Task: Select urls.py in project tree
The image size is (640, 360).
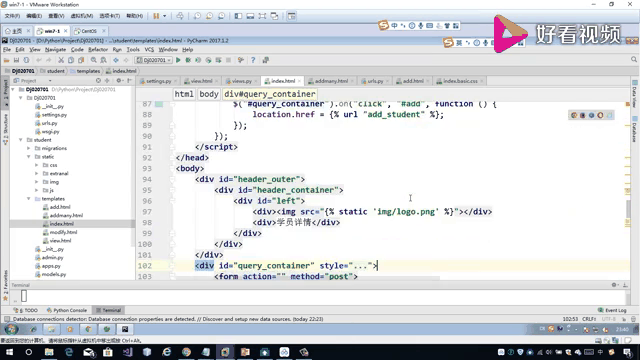Action: click(49, 123)
